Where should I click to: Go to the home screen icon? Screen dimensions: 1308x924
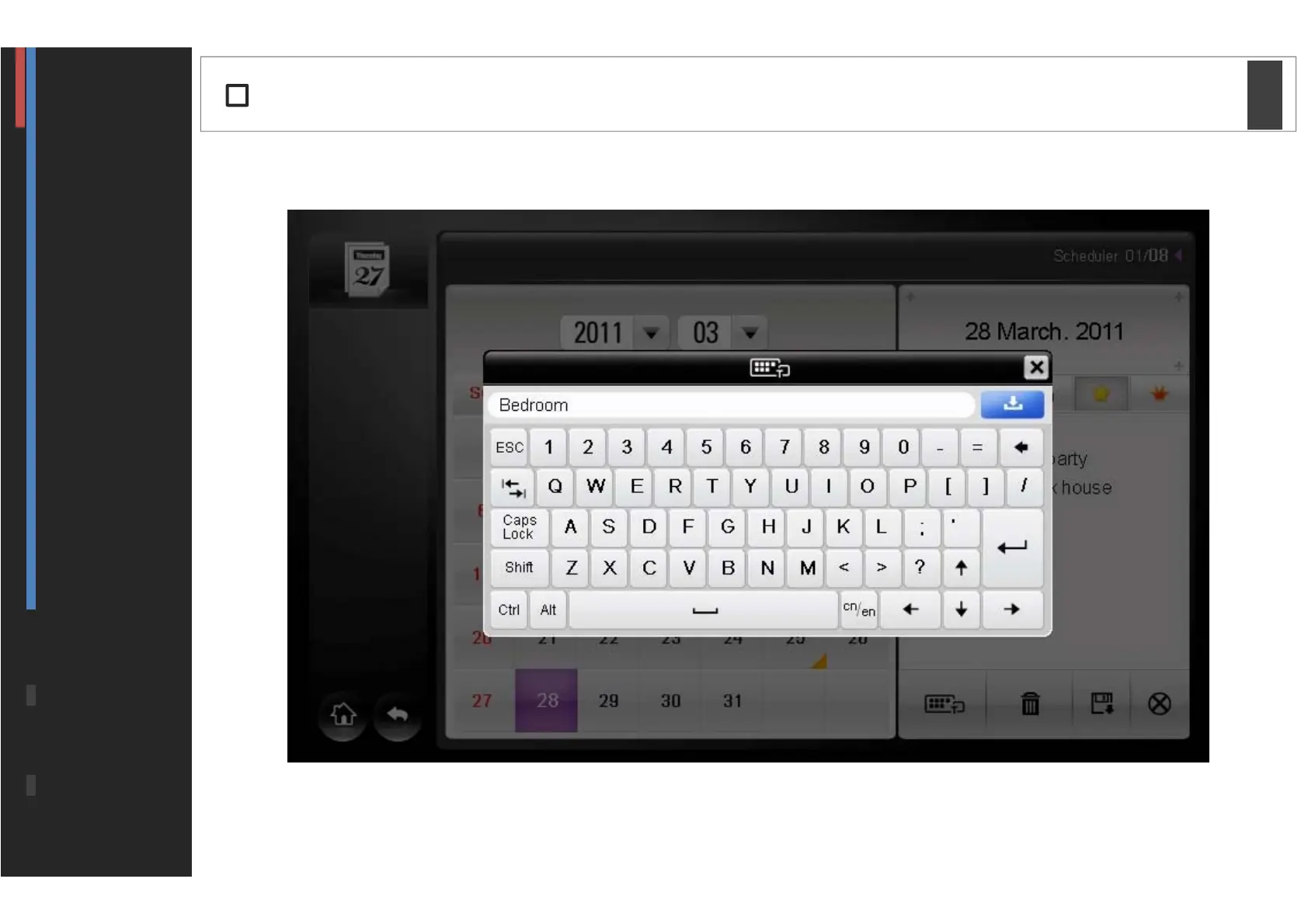click(x=343, y=714)
